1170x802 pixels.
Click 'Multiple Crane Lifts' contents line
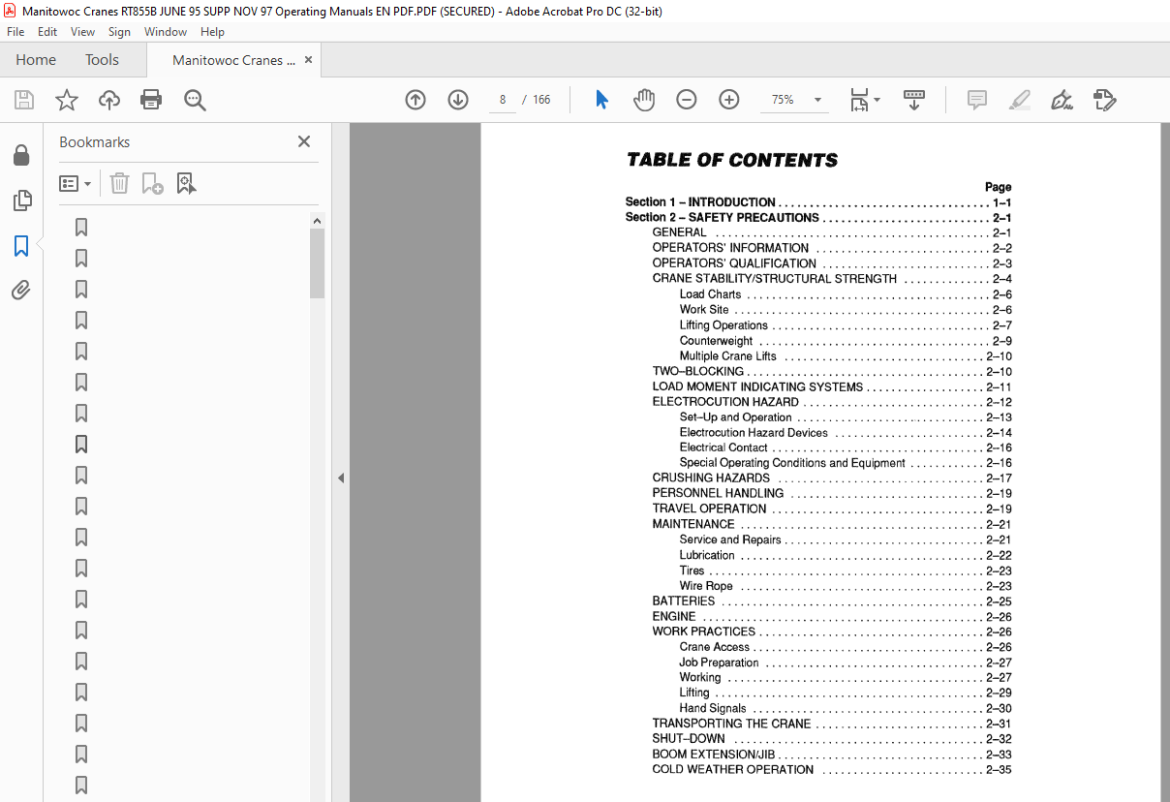[x=845, y=357]
